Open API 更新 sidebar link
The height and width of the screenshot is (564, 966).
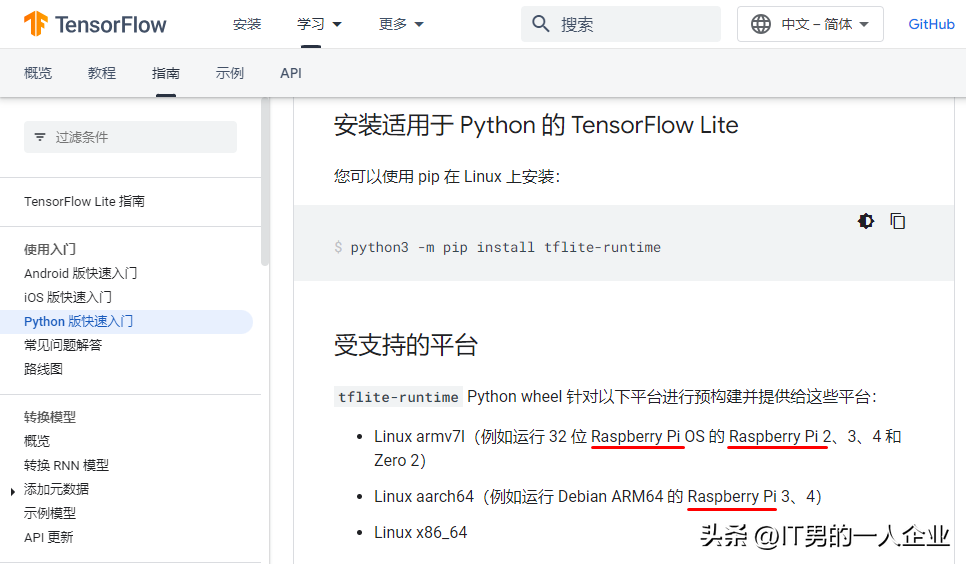click(x=49, y=537)
